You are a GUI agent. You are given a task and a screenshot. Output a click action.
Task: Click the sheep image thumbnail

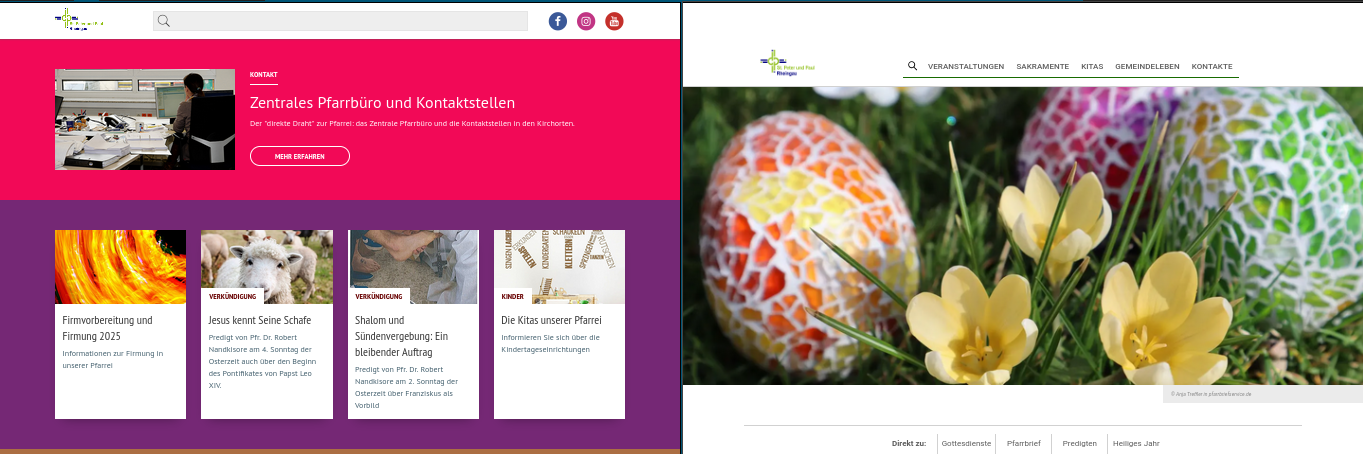pyautogui.click(x=267, y=267)
